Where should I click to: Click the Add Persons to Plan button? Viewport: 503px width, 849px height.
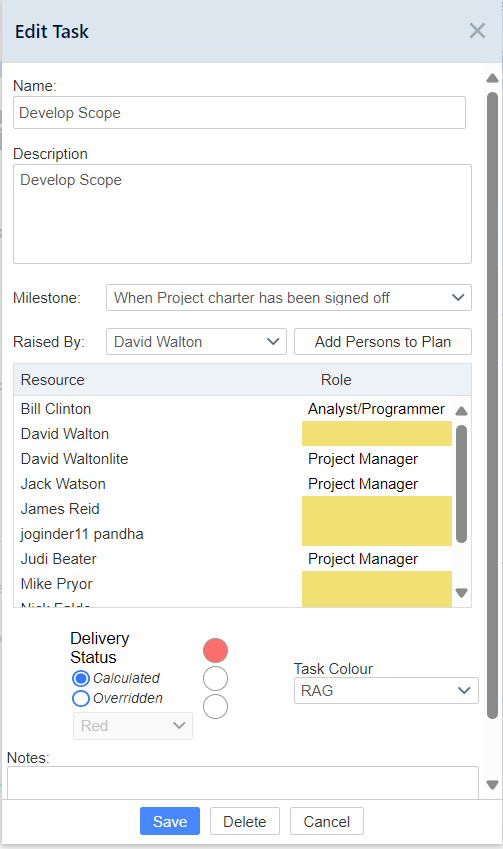coord(383,342)
